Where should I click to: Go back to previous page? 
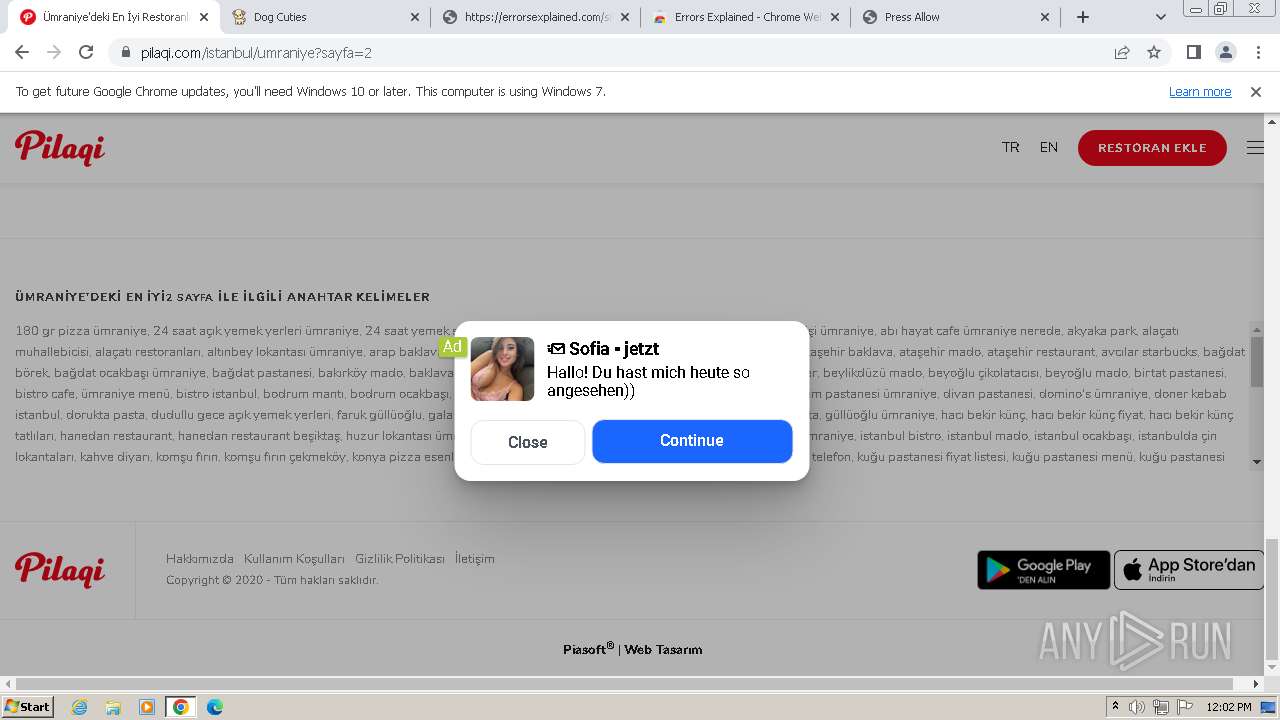(x=22, y=52)
